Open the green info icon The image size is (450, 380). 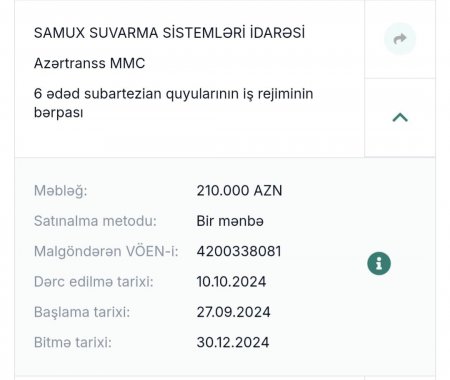tap(379, 264)
